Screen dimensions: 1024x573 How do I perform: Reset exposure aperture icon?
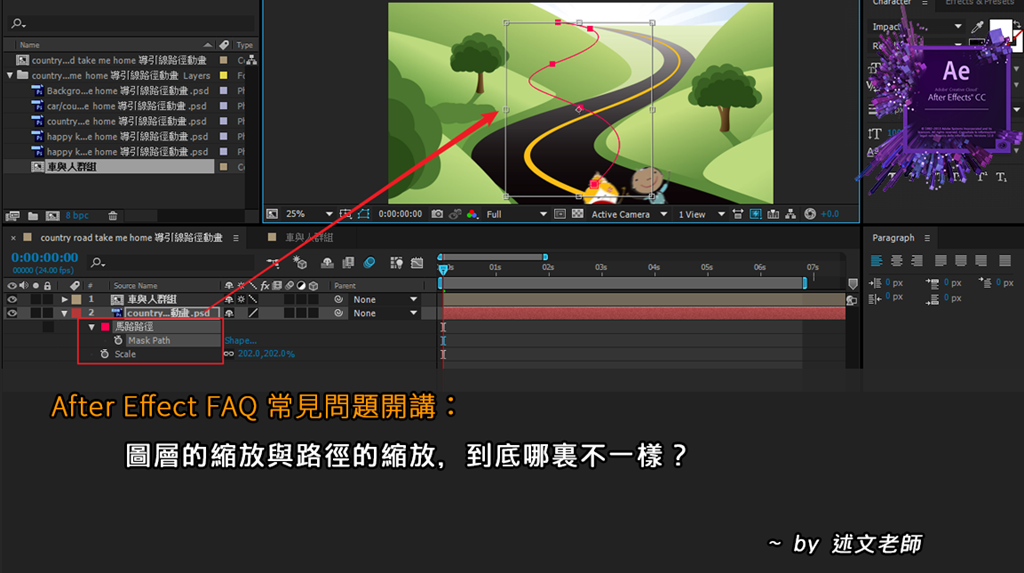click(810, 214)
